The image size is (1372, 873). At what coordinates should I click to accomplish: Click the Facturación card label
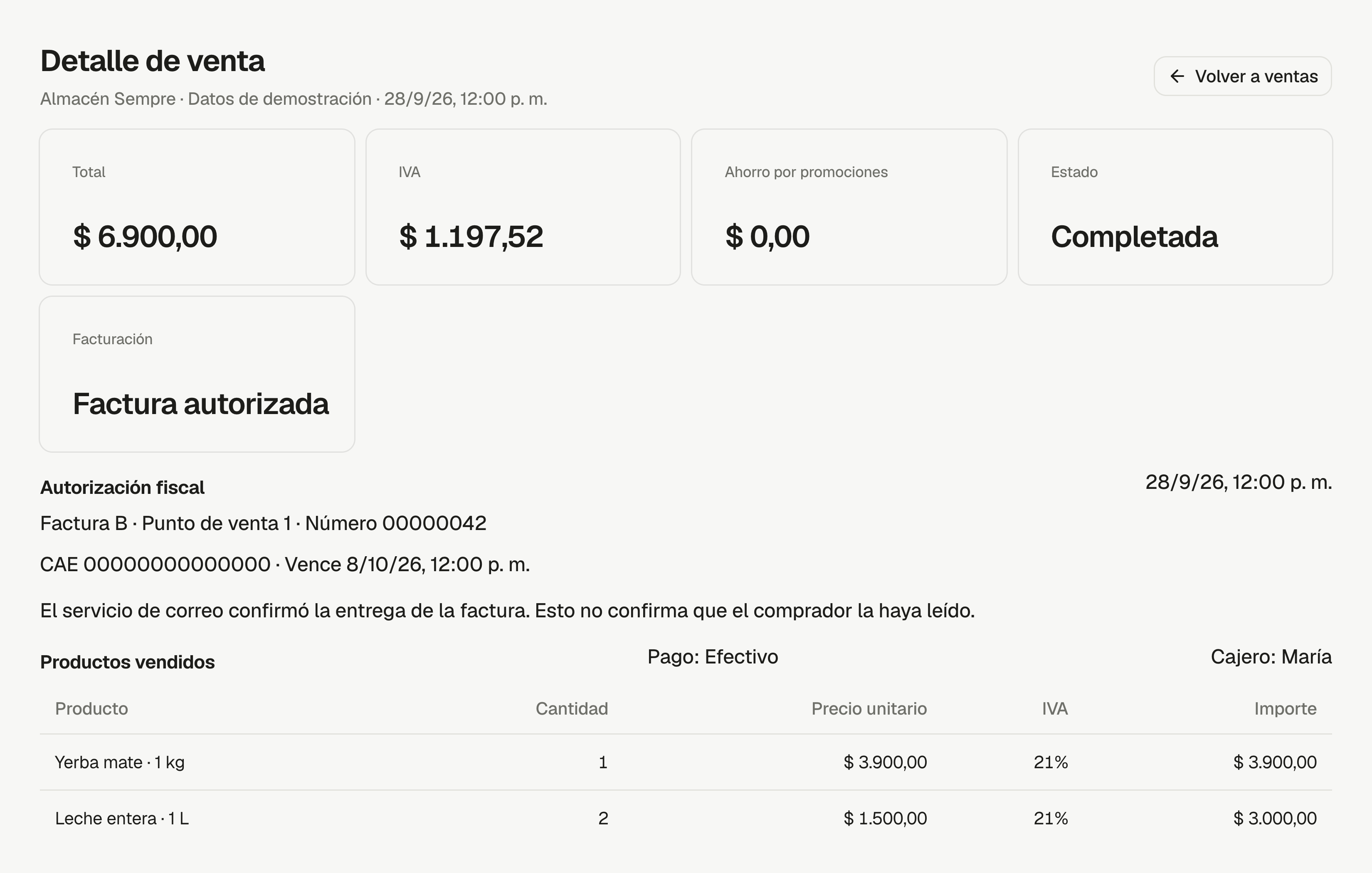coord(112,340)
